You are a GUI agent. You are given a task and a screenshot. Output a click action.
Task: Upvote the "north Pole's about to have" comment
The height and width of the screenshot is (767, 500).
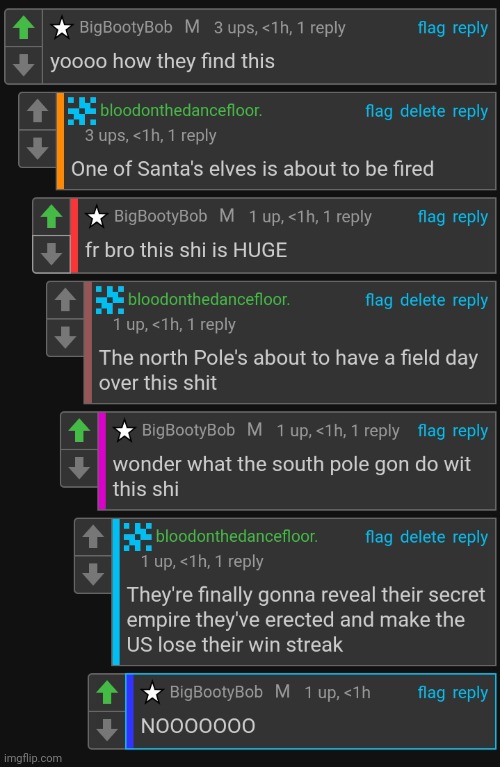(x=66, y=300)
